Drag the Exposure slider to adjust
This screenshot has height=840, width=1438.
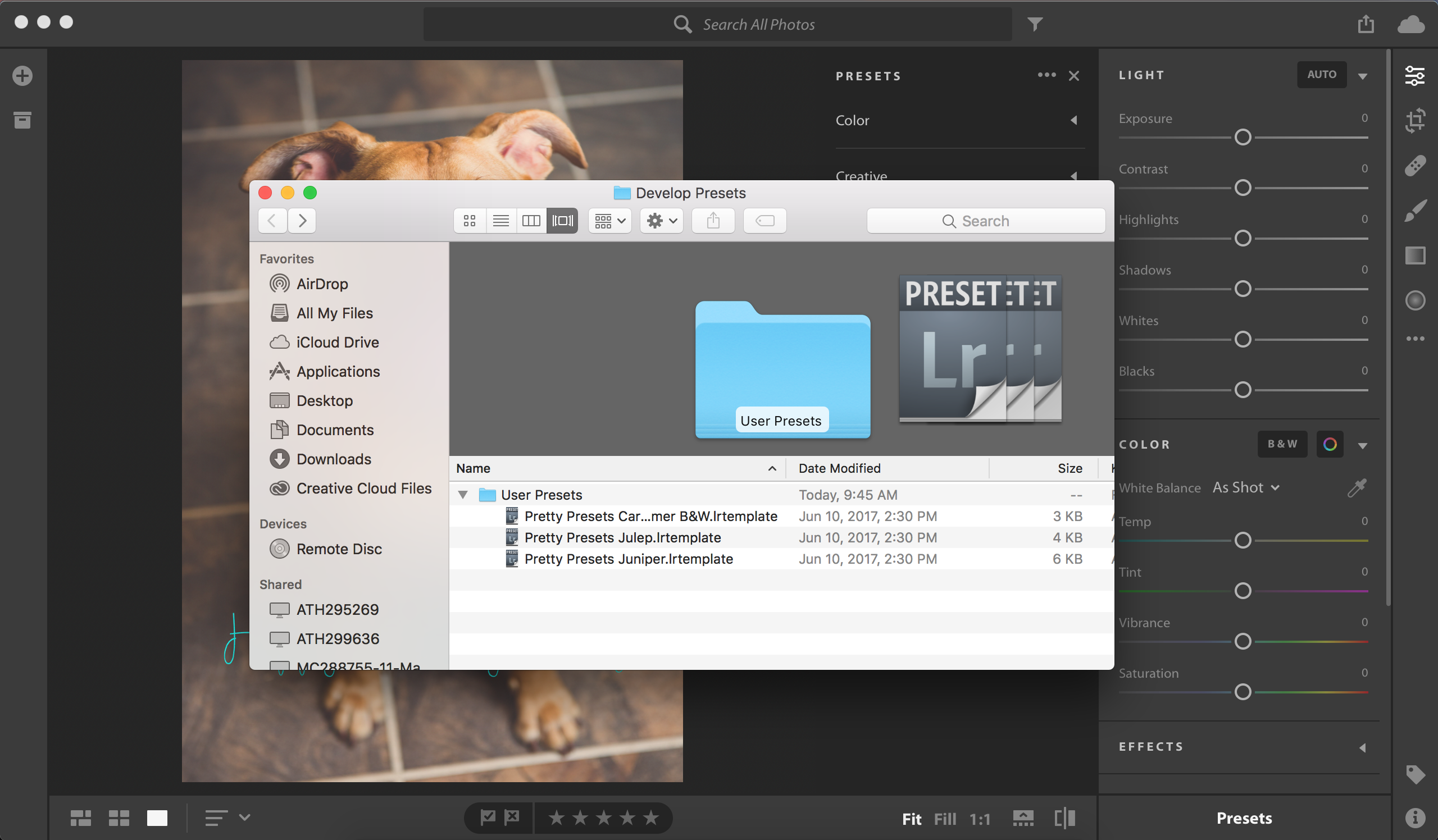(1243, 136)
